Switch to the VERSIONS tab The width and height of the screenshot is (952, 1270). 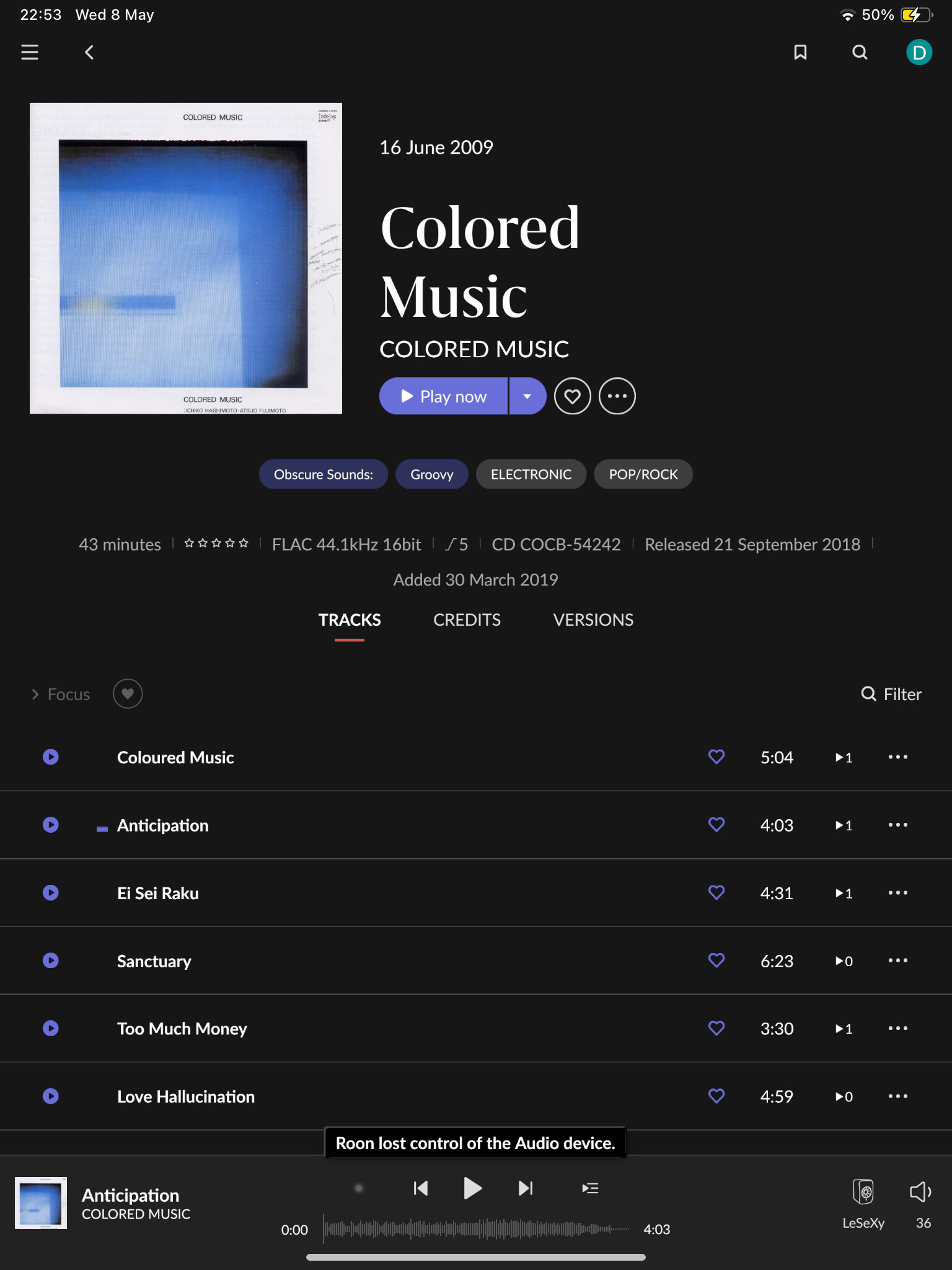(x=593, y=620)
